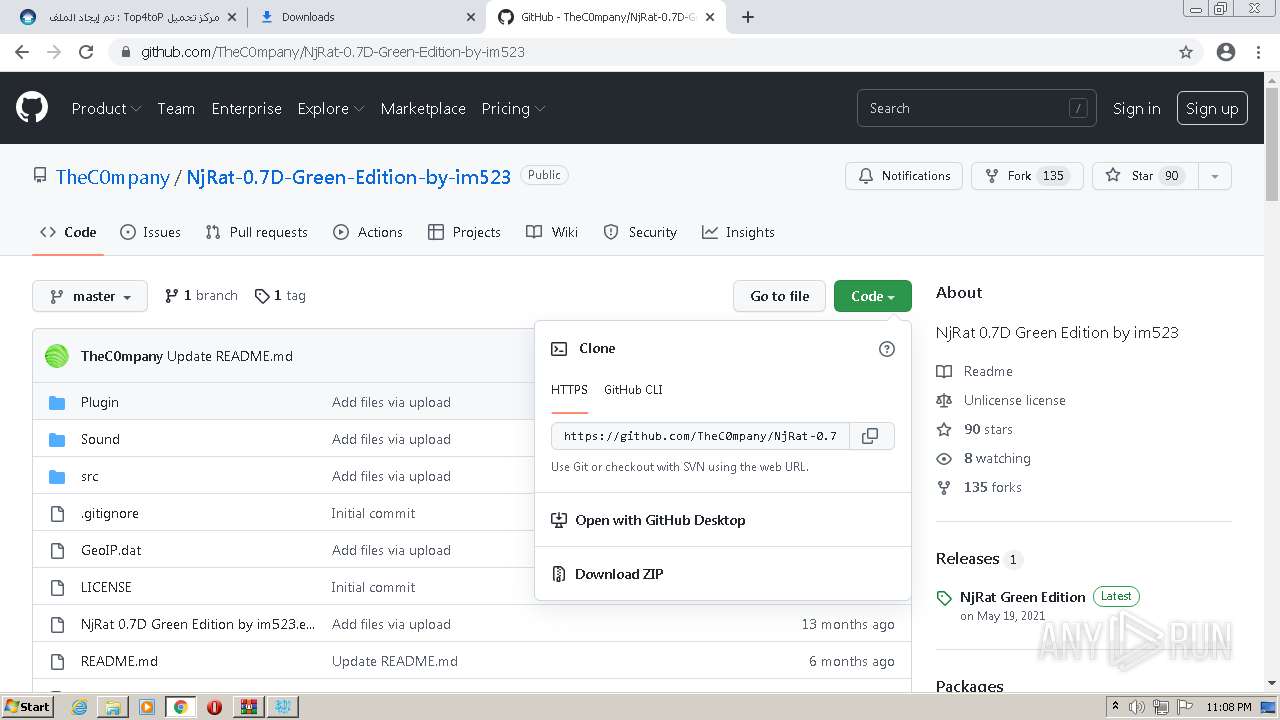This screenshot has width=1280, height=720.
Task: Open Windows Explorer folder in taskbar
Action: pos(113,707)
